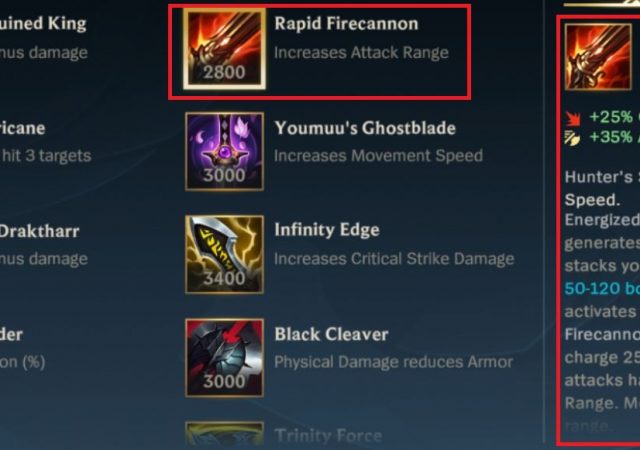This screenshot has height=450, width=640.
Task: Click the Youmuu's Ghostblade purple icon
Action: (x=224, y=151)
